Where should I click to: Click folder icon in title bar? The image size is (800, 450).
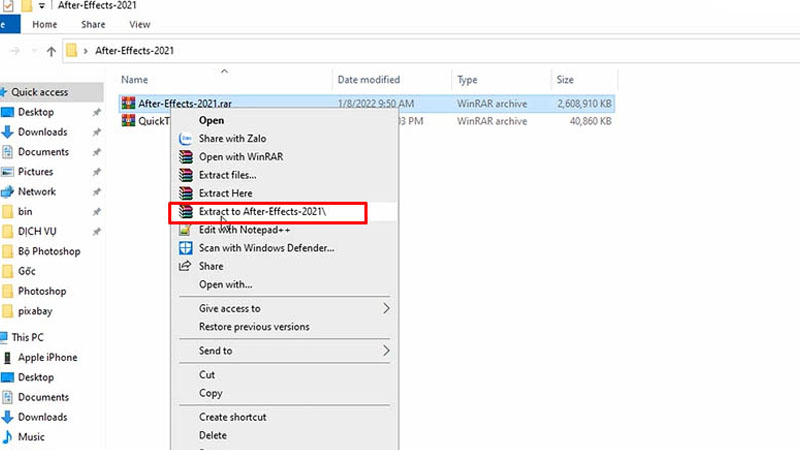(26, 6)
